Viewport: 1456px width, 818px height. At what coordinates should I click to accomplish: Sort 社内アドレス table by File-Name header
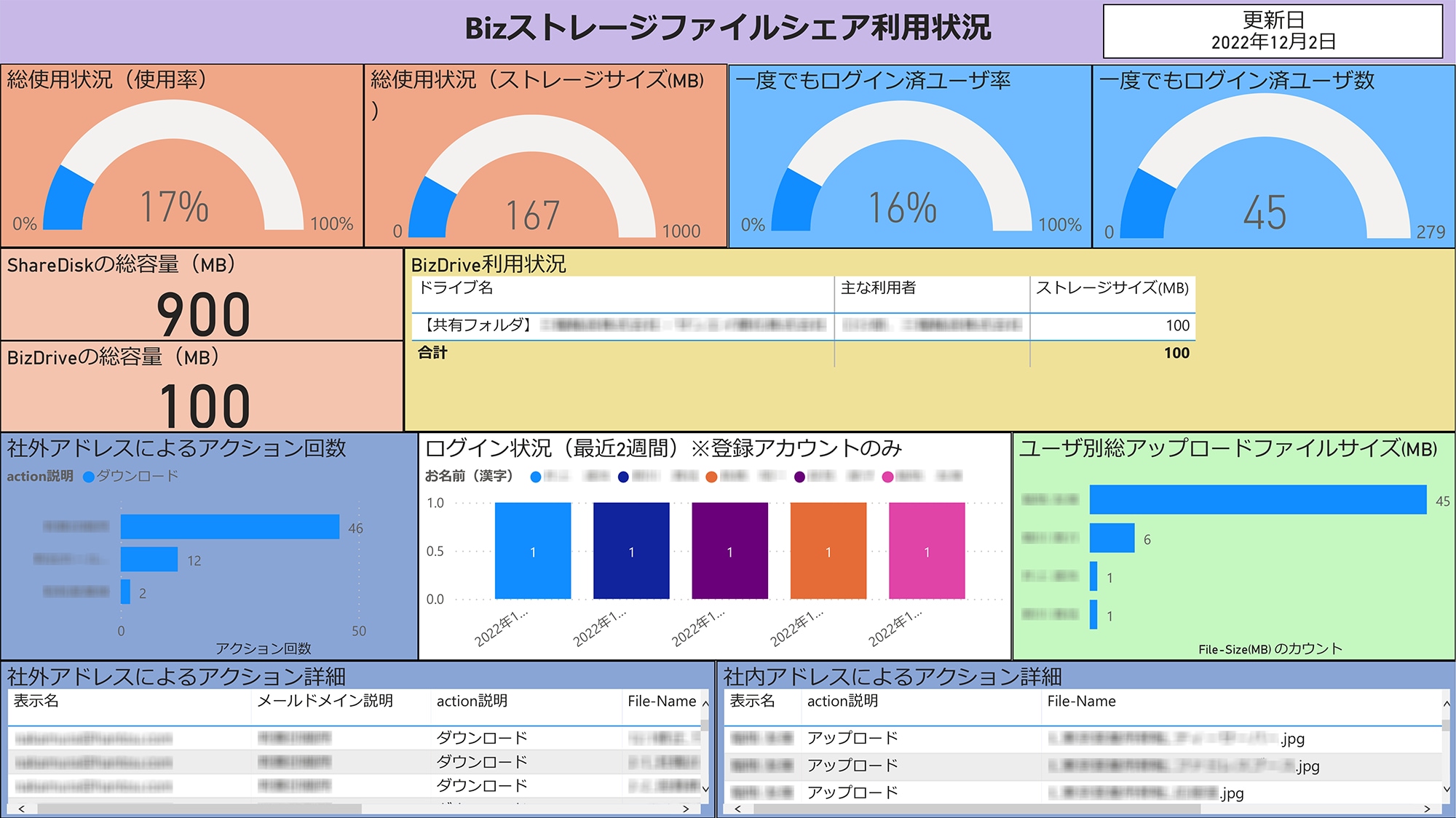[x=1081, y=701]
